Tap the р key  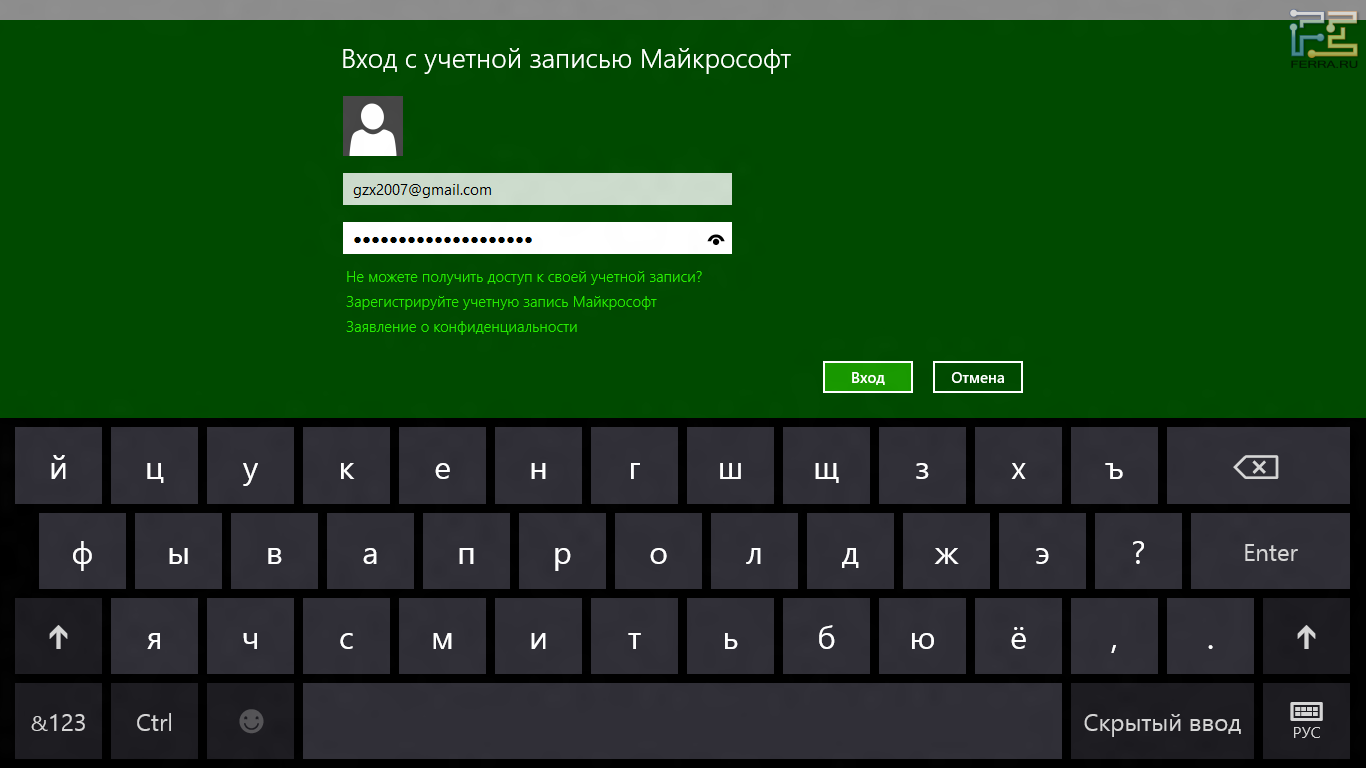click(x=562, y=552)
